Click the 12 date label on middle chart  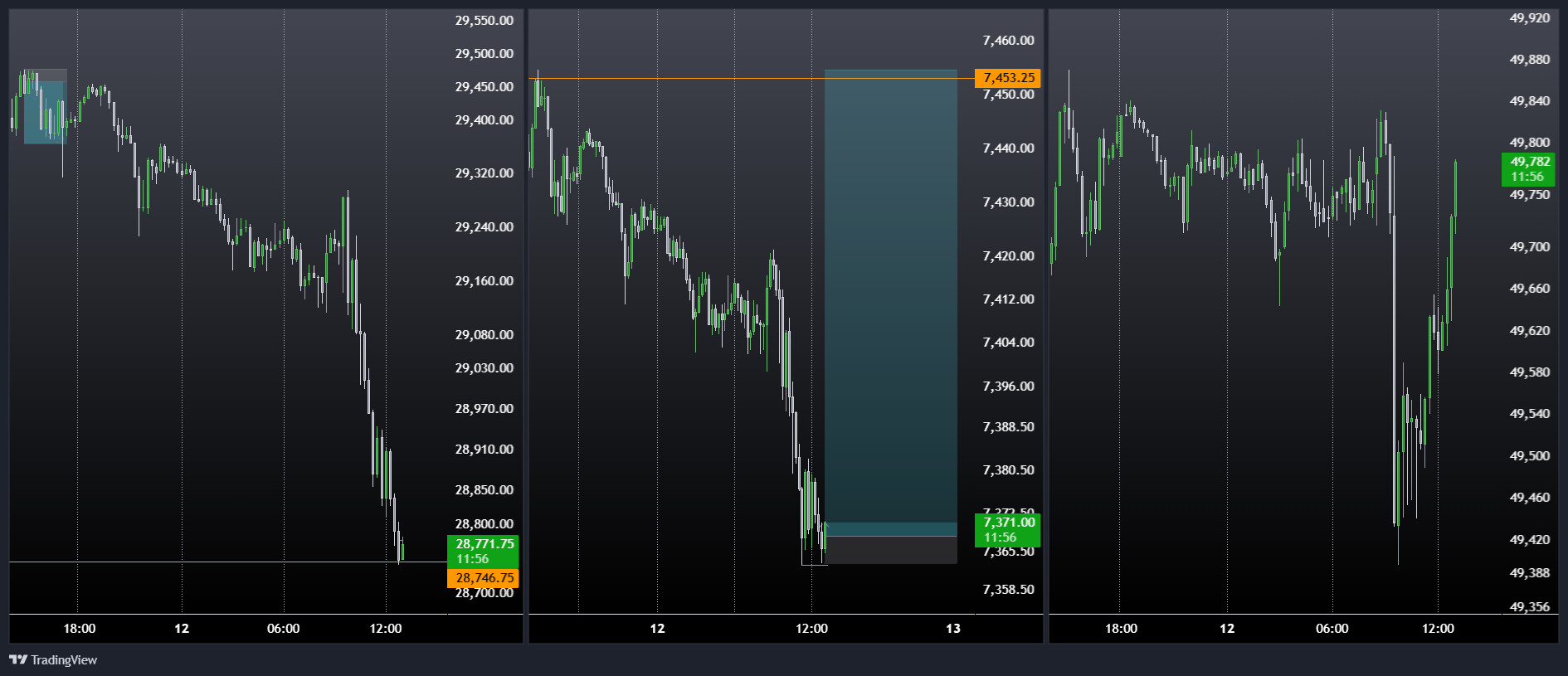point(657,628)
